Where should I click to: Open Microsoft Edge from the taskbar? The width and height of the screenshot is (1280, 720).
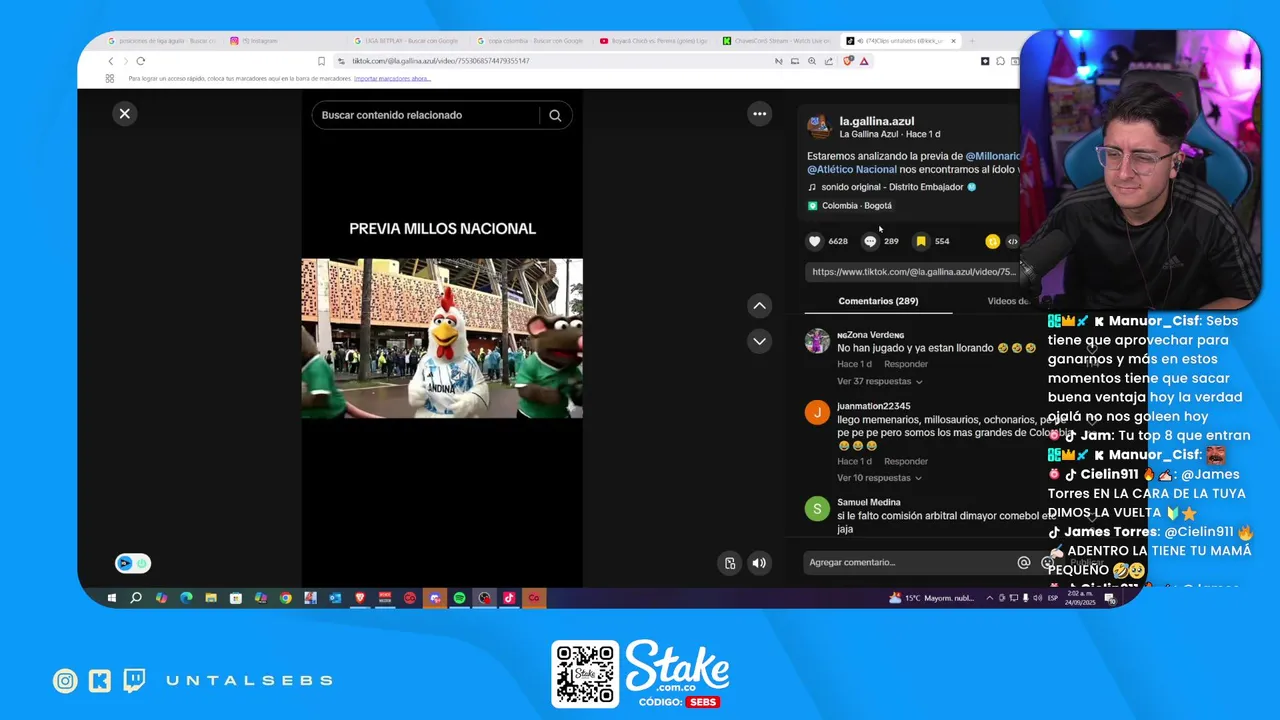click(x=186, y=598)
